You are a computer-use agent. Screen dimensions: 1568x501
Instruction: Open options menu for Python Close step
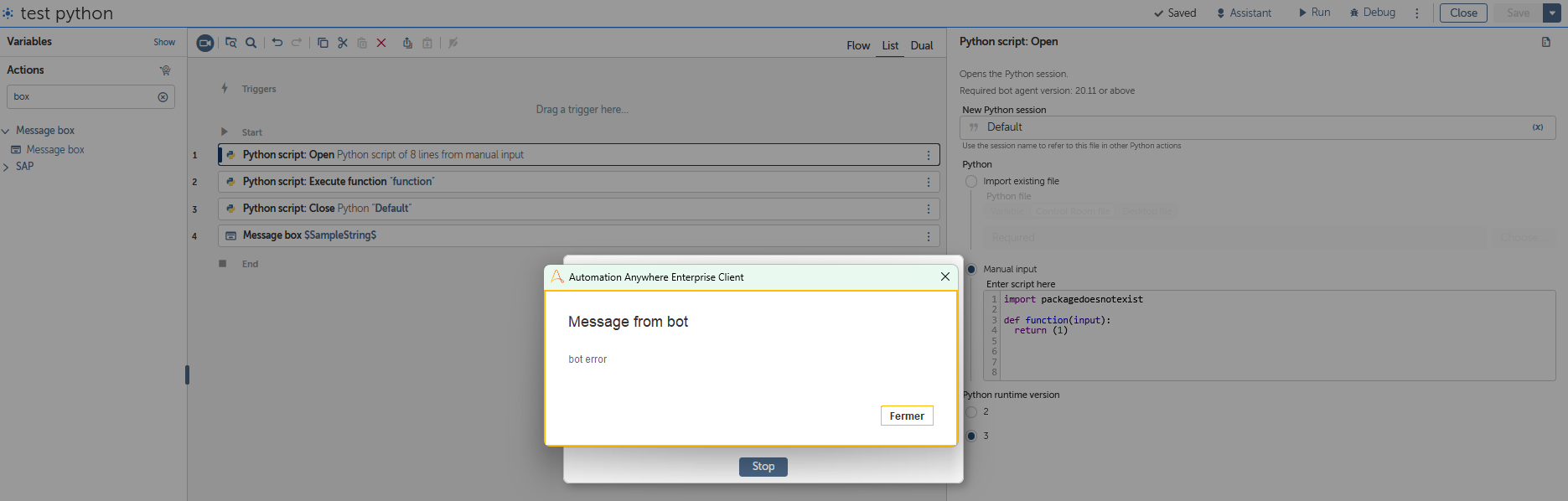(x=929, y=209)
